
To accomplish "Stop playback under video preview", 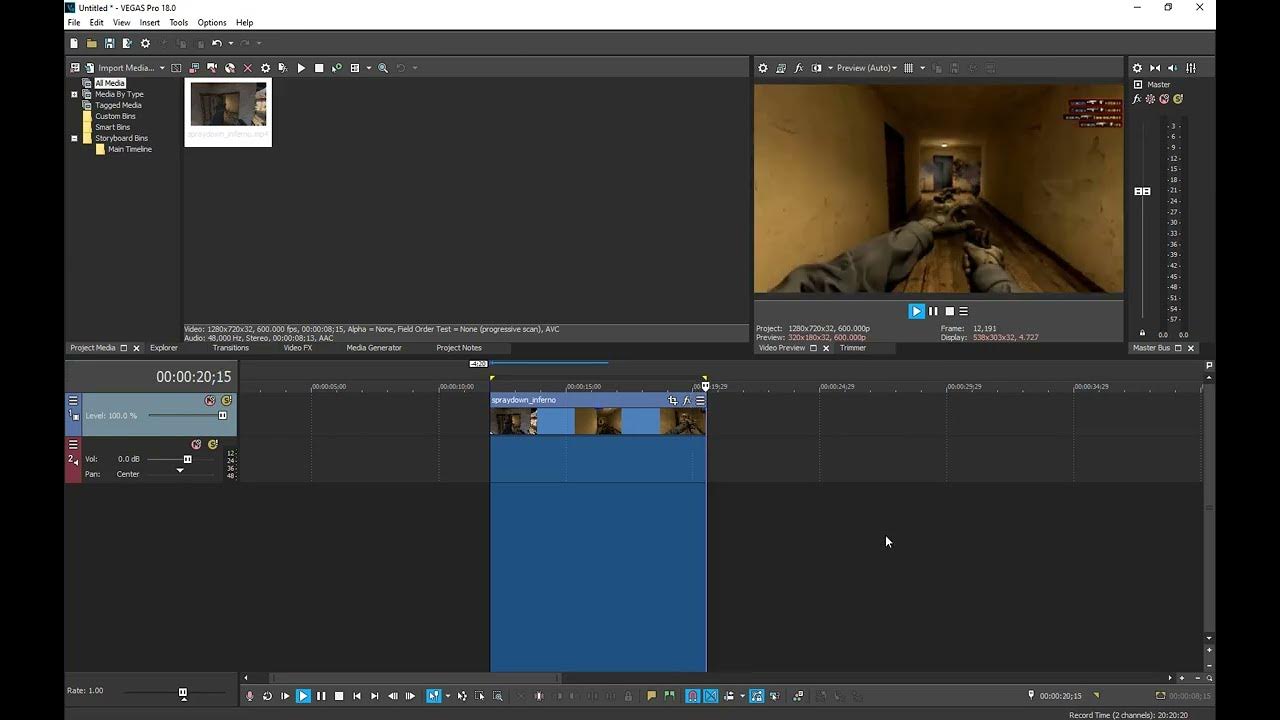I will pos(950,311).
